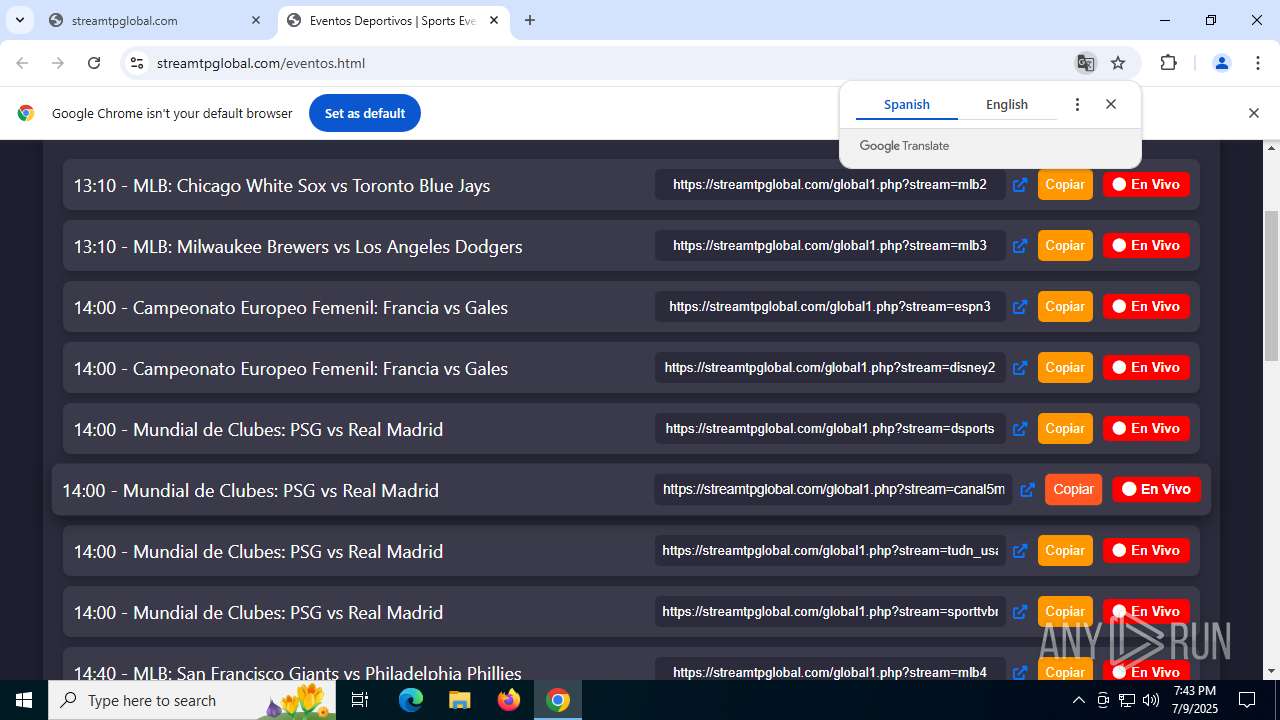This screenshot has width=1280, height=720.
Task: Open external link icon for mlb3 stream
Action: (1020, 246)
